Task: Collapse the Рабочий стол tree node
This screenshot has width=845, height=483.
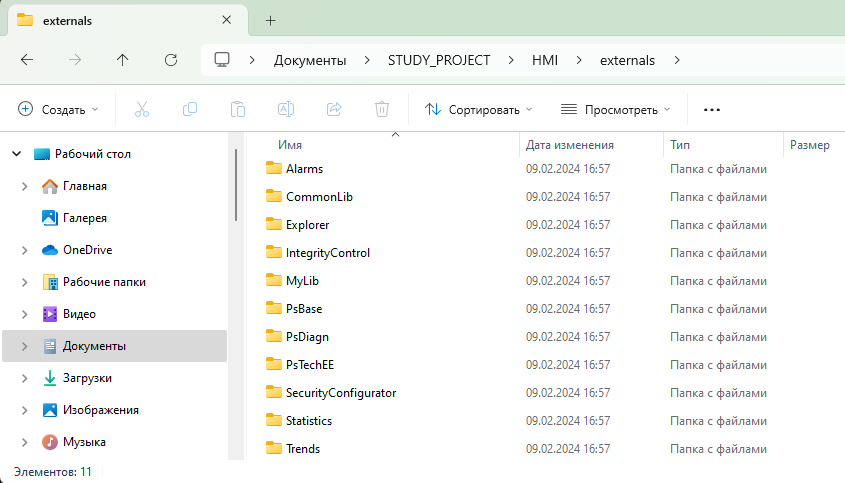Action: tap(16, 154)
